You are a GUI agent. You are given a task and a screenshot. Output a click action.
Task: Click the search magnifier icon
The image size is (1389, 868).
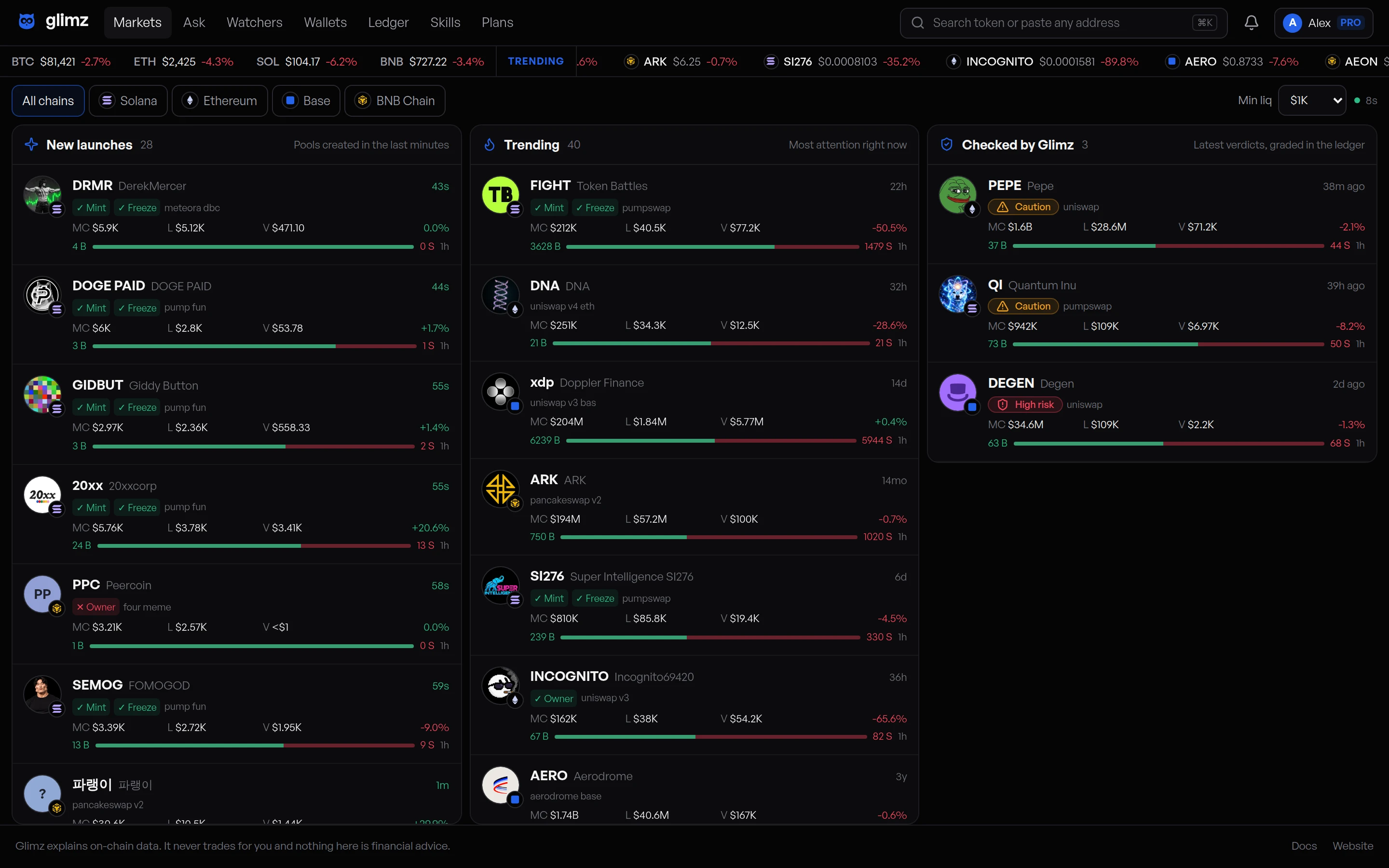(918, 22)
